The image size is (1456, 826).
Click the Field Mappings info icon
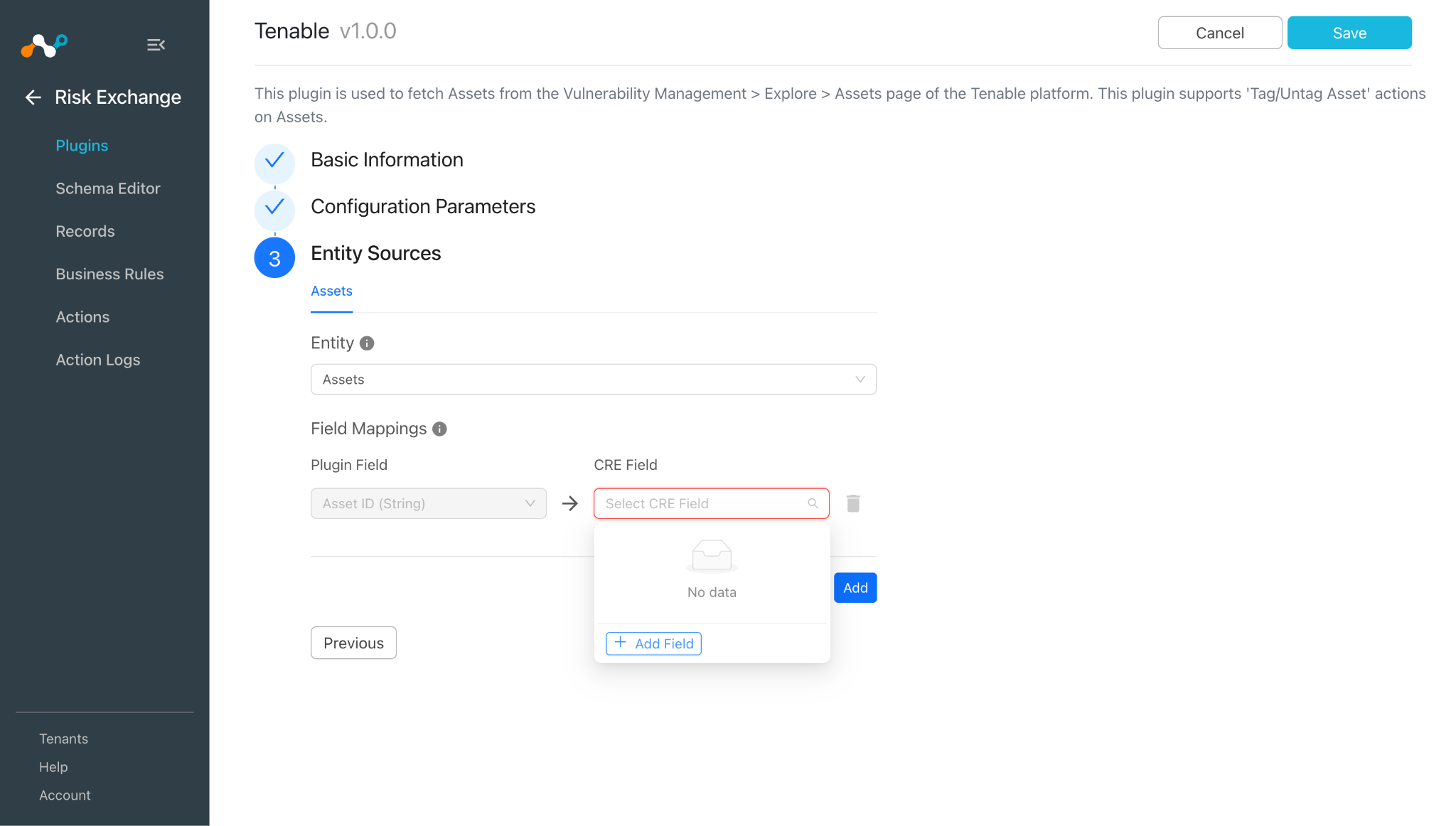point(440,429)
